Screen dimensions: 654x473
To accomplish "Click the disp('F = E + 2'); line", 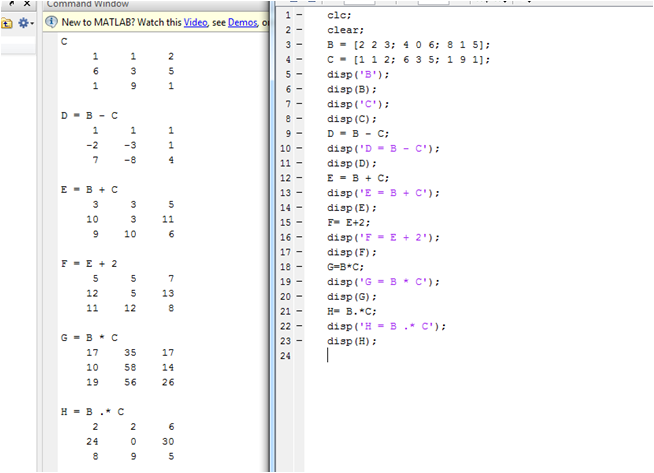I will (383, 237).
